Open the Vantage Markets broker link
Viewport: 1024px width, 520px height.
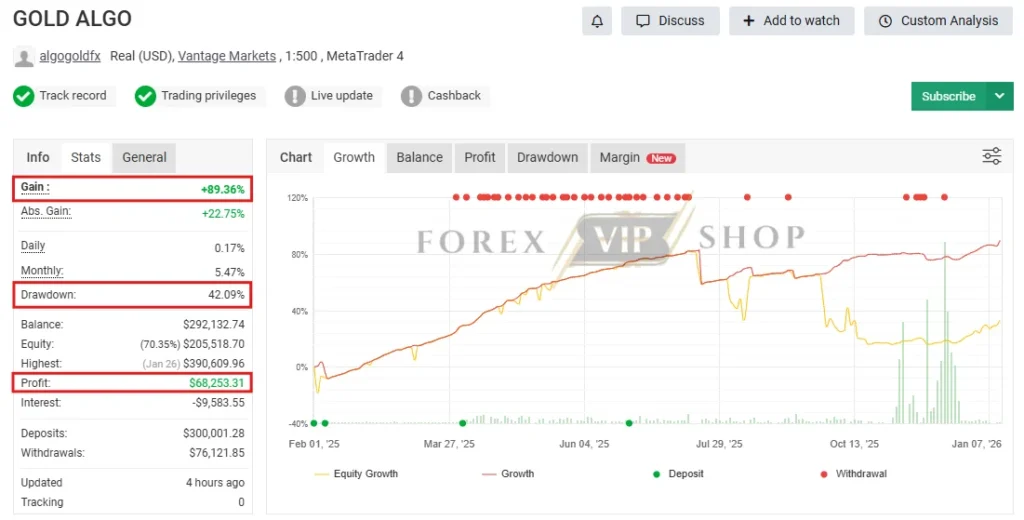coord(227,56)
